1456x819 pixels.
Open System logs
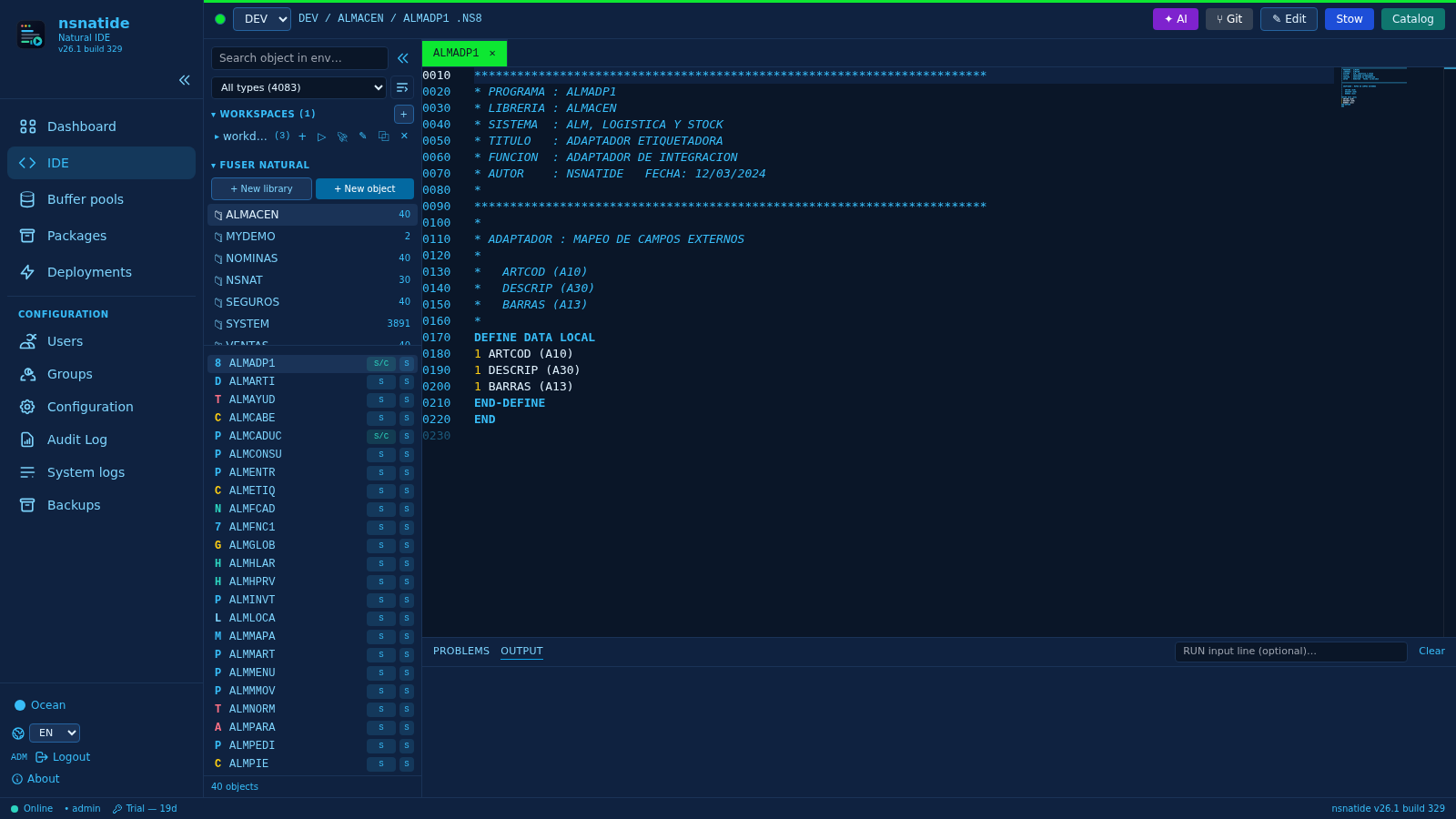pyautogui.click(x=101, y=472)
